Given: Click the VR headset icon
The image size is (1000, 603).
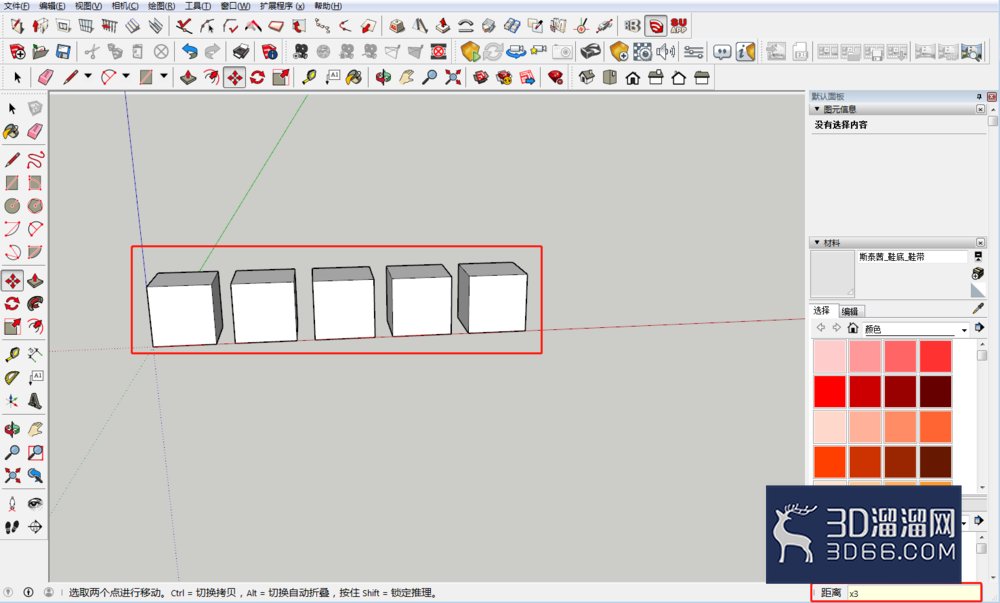Looking at the screenshot, I should (591, 52).
